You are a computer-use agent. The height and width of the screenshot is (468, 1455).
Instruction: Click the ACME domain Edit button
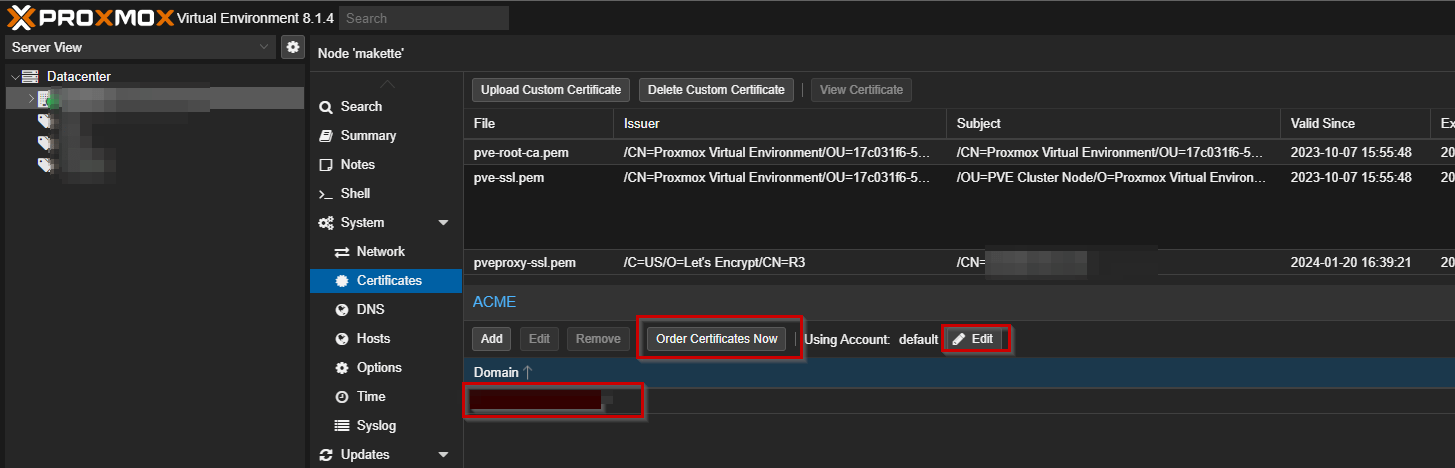pyautogui.click(x=539, y=339)
